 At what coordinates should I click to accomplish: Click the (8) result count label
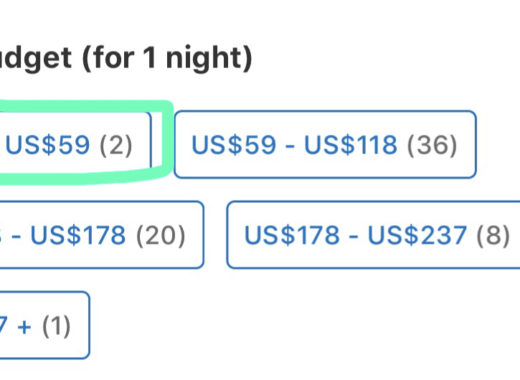[493, 235]
